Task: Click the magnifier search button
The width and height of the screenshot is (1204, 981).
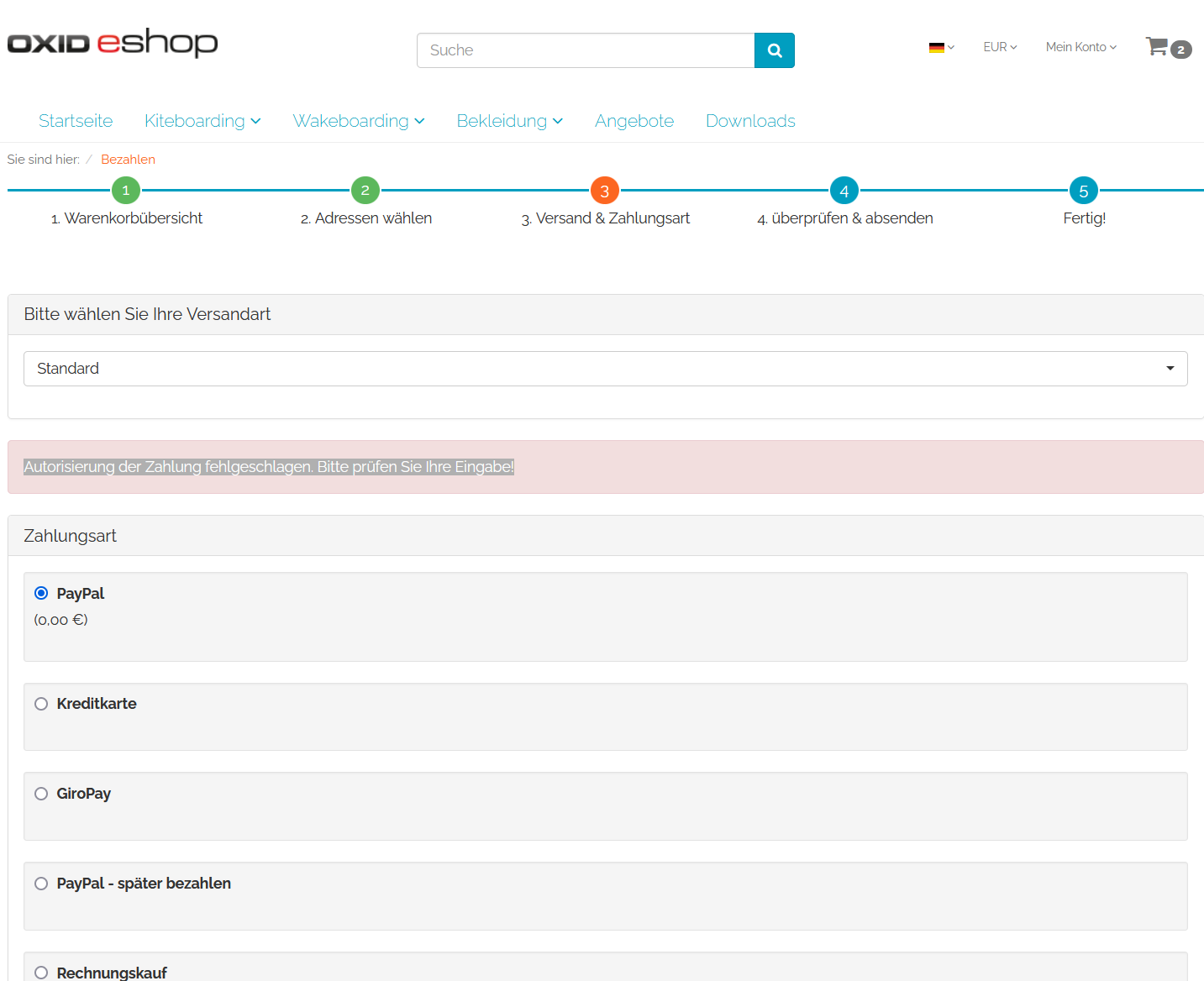Action: (x=774, y=50)
